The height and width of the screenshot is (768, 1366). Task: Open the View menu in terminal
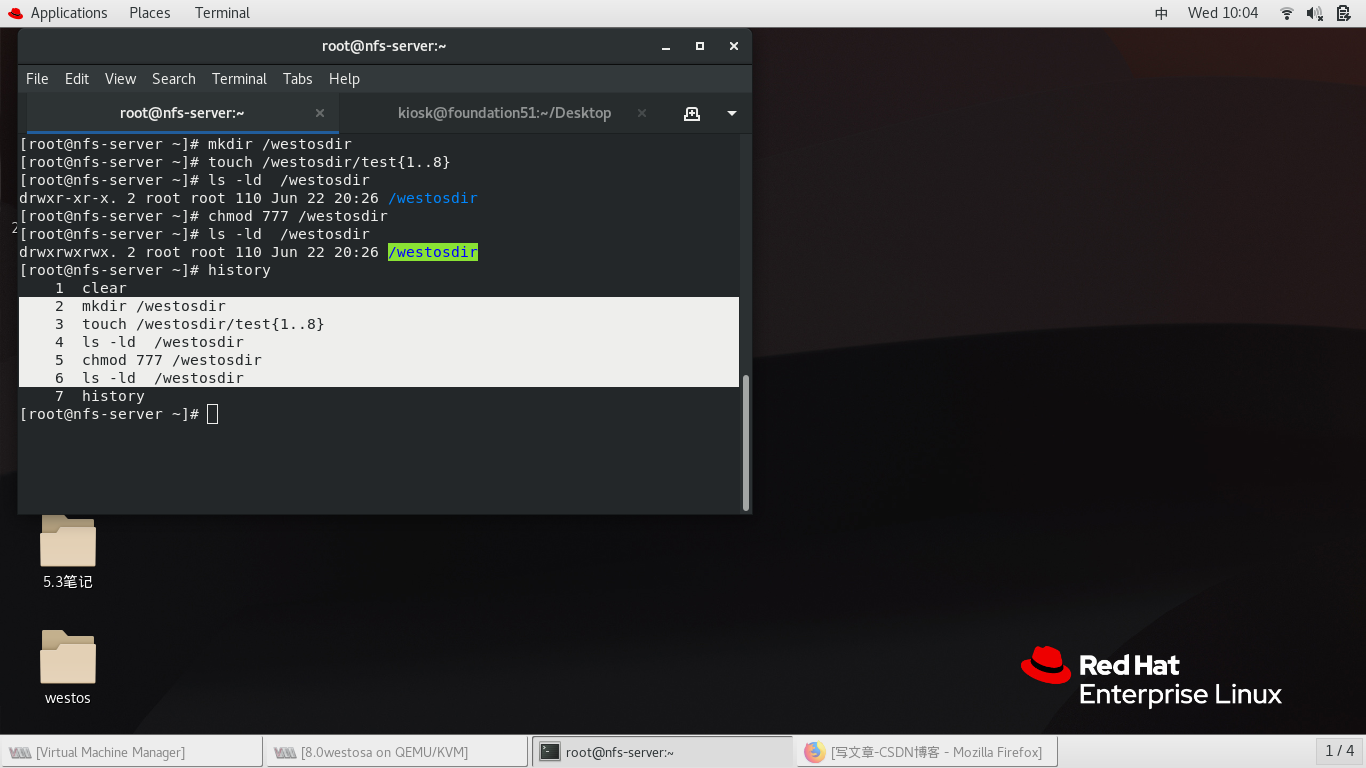(x=120, y=79)
